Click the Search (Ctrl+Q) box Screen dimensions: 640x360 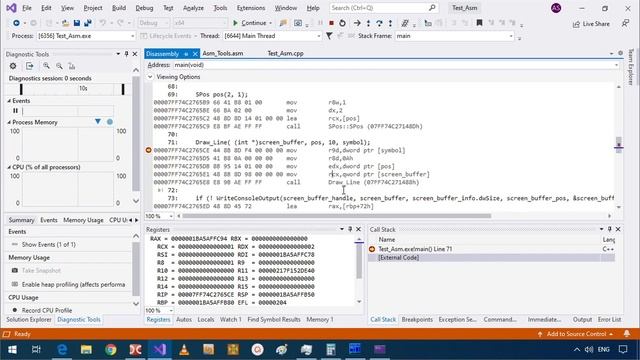[383, 8]
